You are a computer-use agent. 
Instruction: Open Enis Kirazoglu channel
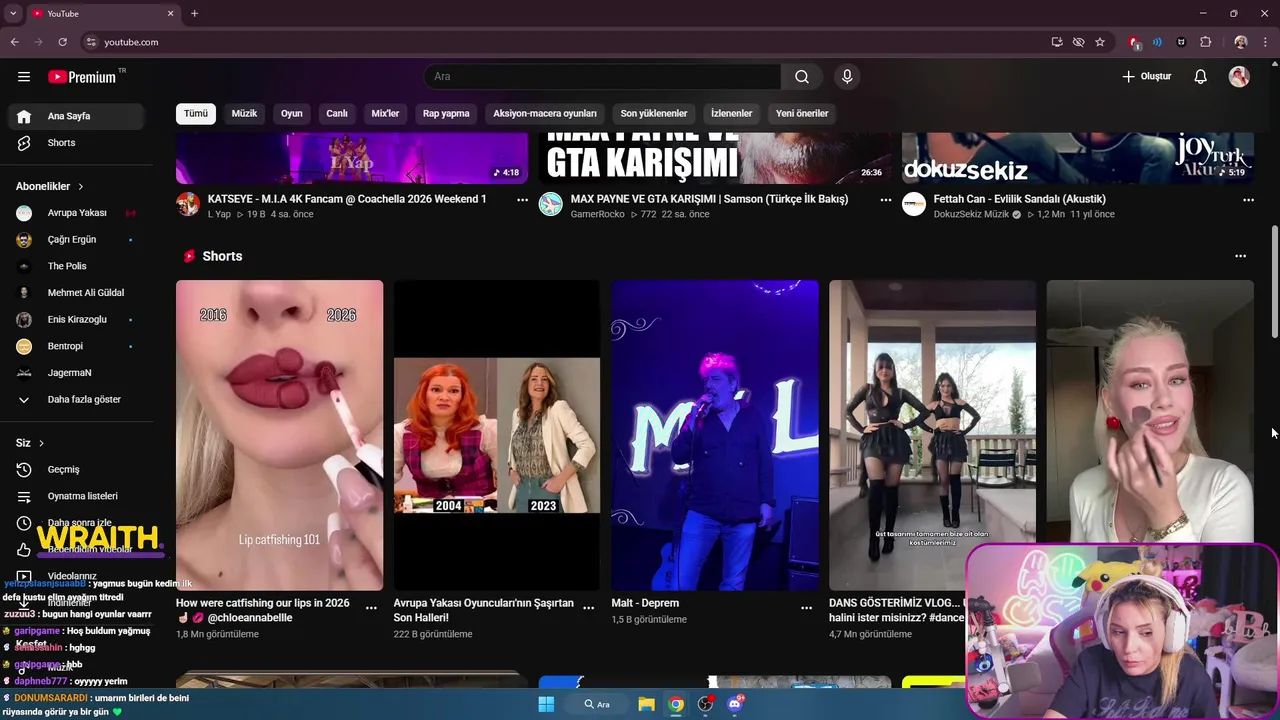[78, 320]
